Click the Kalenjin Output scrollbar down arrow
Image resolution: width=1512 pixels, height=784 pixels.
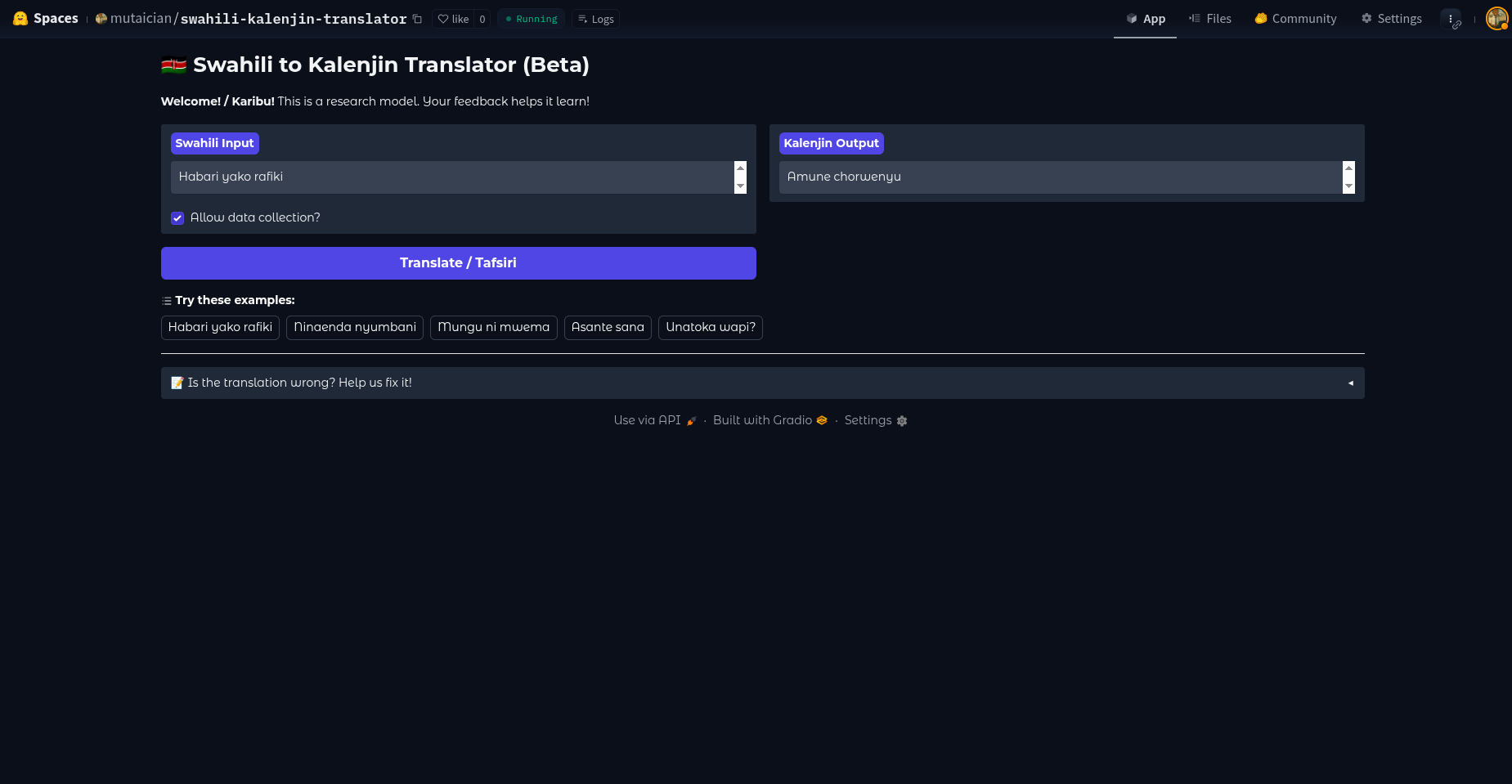click(x=1348, y=187)
